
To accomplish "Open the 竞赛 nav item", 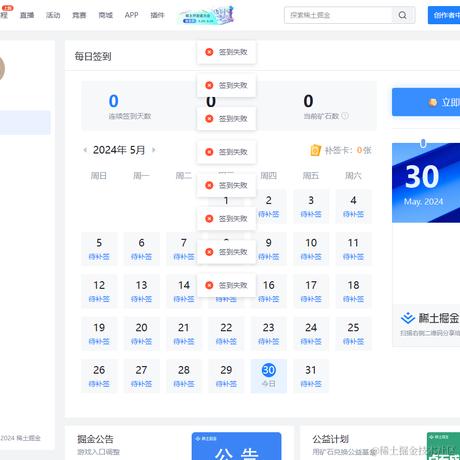I will [x=79, y=15].
